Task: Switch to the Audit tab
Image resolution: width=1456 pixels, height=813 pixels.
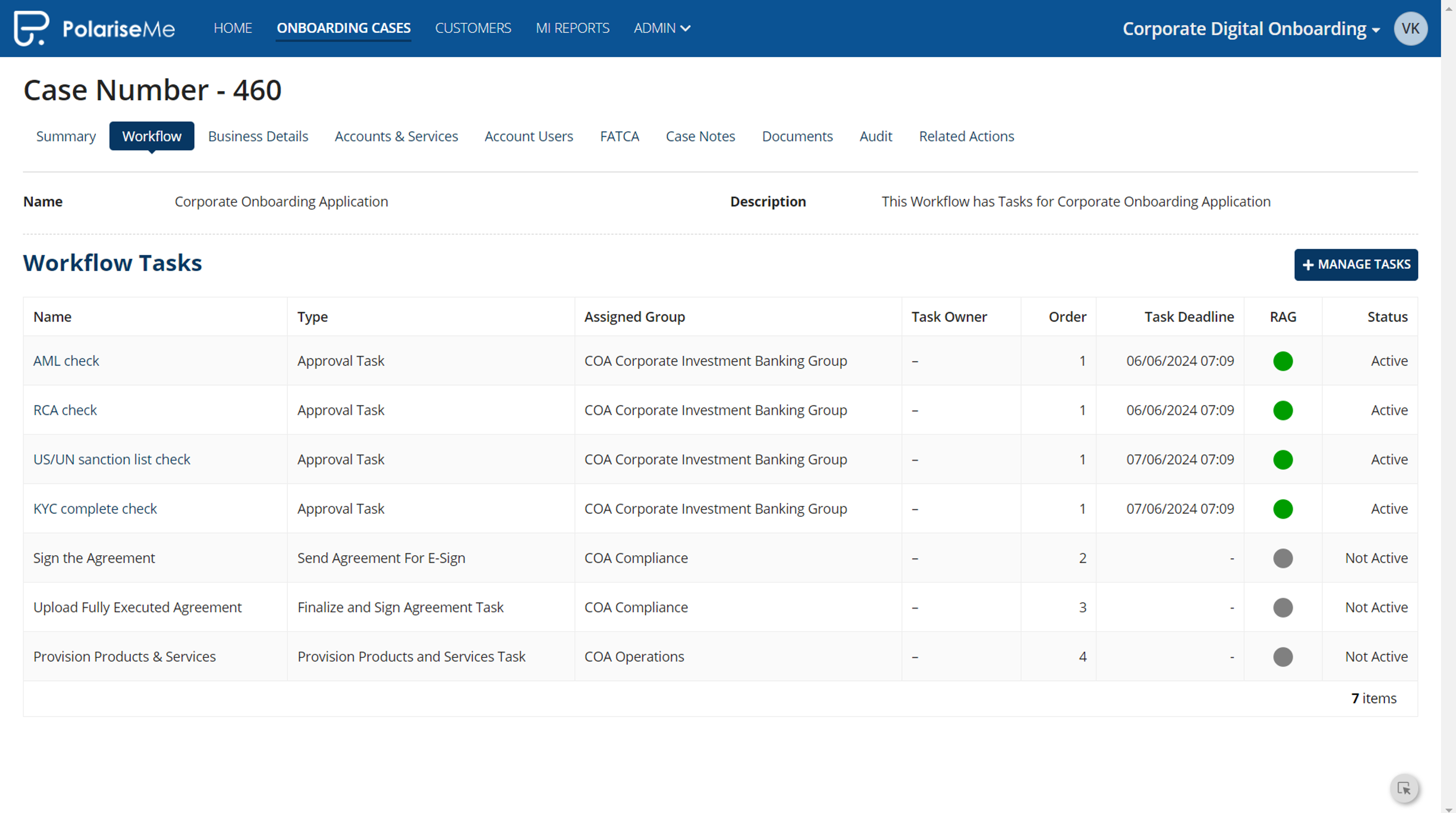Action: 875,136
